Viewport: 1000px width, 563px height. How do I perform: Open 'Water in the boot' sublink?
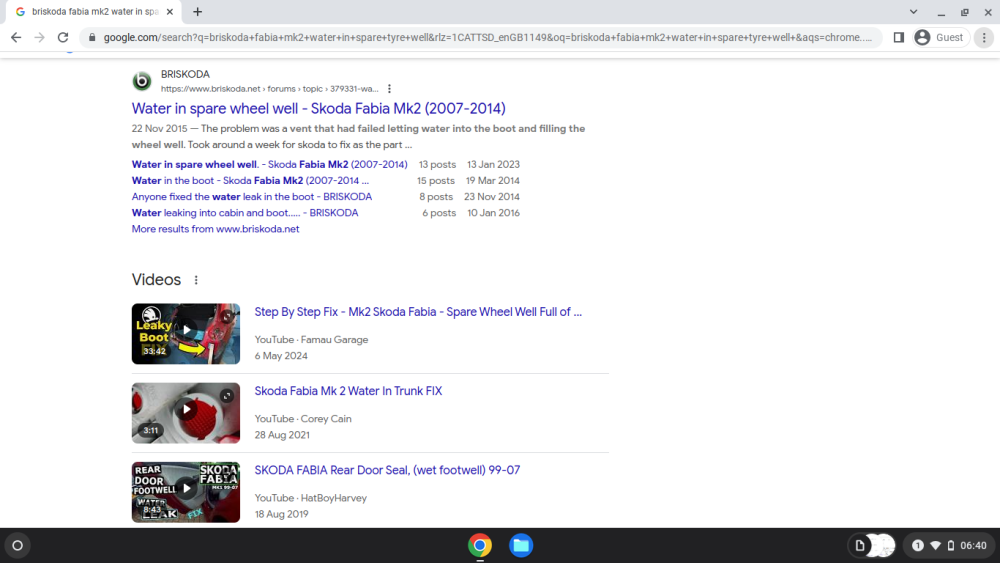coord(250,180)
